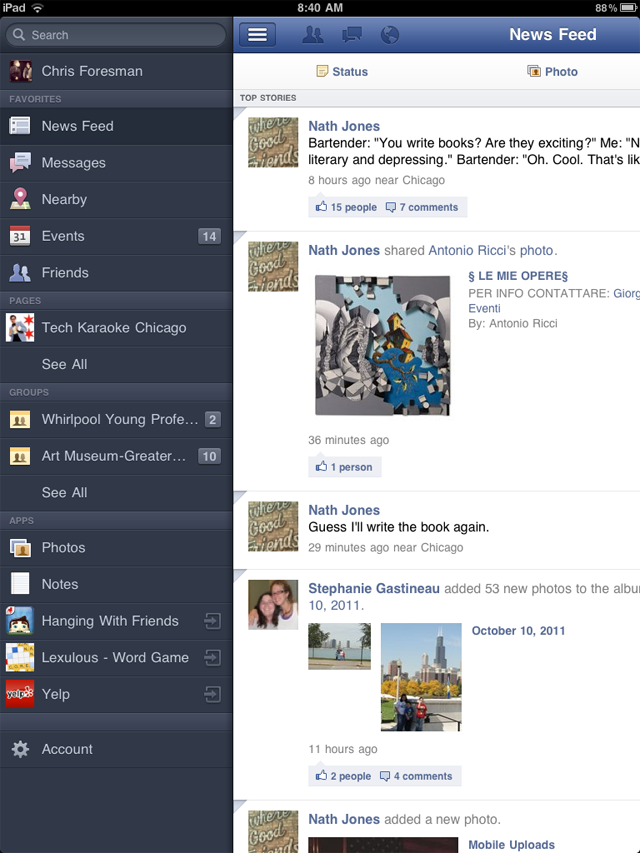Viewport: 640px width, 853px height.
Task: Click the Yelp logo icon
Action: (x=20, y=694)
